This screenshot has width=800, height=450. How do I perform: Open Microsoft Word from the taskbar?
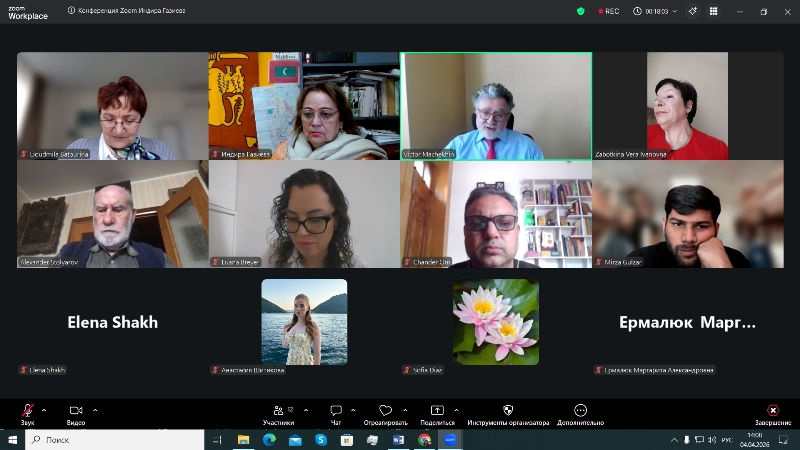tap(399, 439)
